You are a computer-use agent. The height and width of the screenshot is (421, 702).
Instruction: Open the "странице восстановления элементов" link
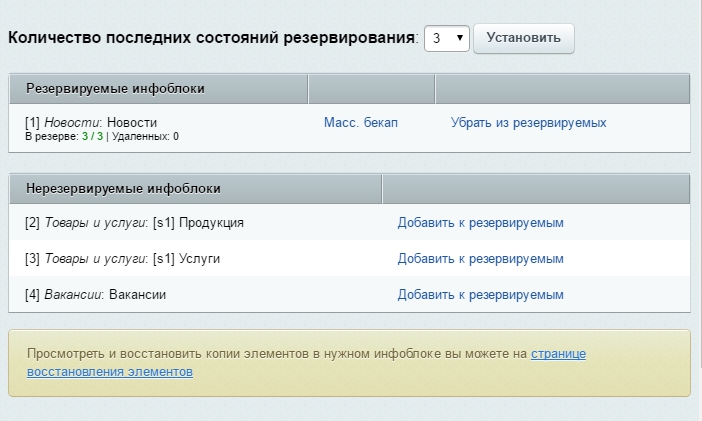pyautogui.click(x=557, y=354)
